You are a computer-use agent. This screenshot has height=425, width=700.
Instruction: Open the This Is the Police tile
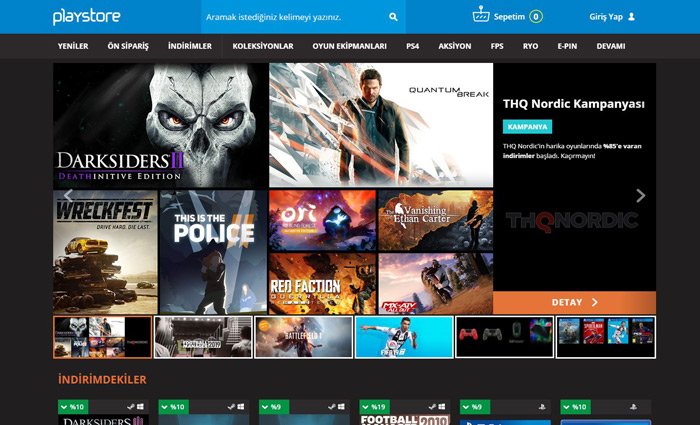tap(213, 252)
